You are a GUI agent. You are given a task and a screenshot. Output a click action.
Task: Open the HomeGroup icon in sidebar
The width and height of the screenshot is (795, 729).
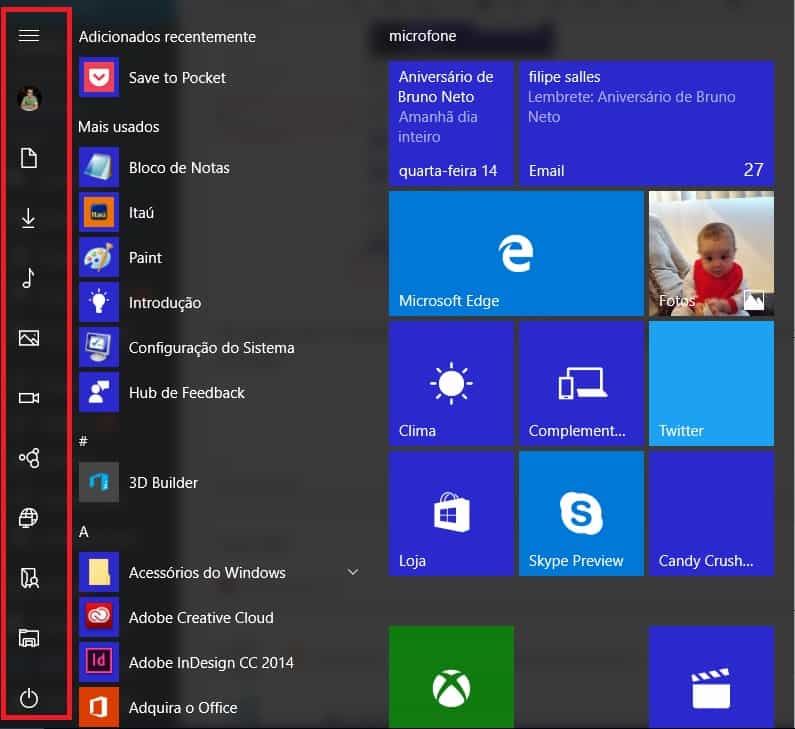click(x=29, y=458)
